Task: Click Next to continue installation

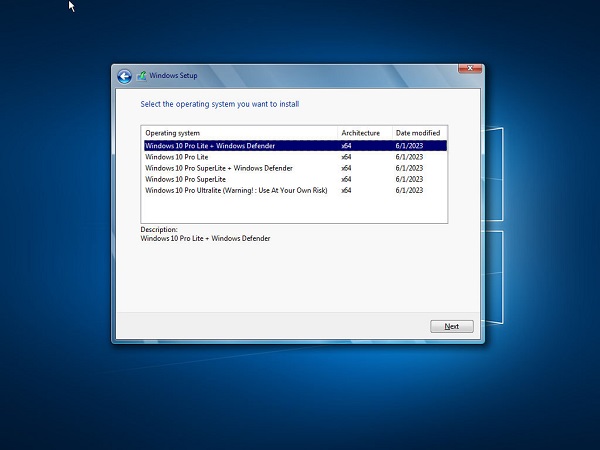Action: coord(452,326)
